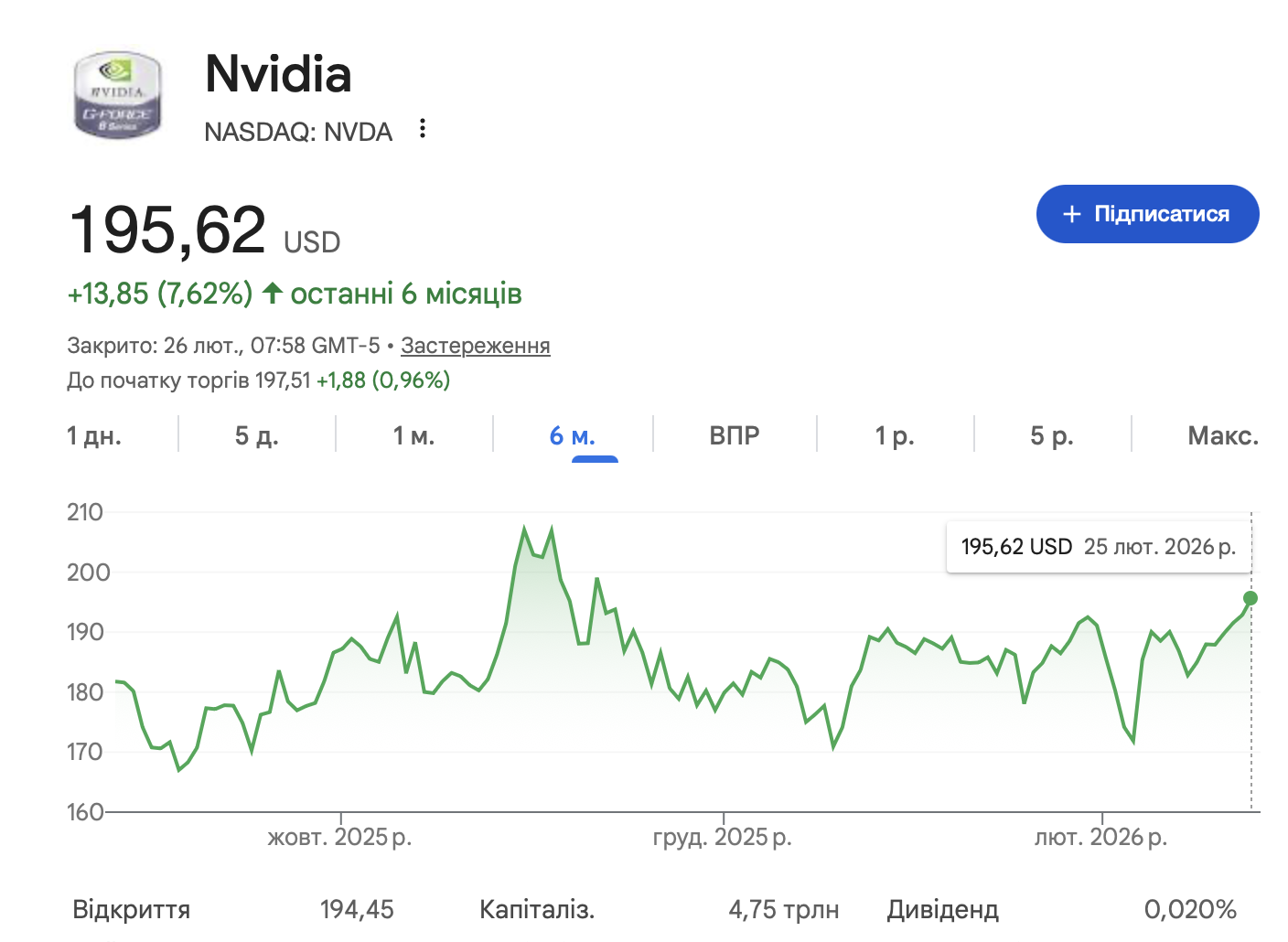Switch to the 1 дн. range tab
This screenshot has height=942, width=1288.
coord(94,435)
